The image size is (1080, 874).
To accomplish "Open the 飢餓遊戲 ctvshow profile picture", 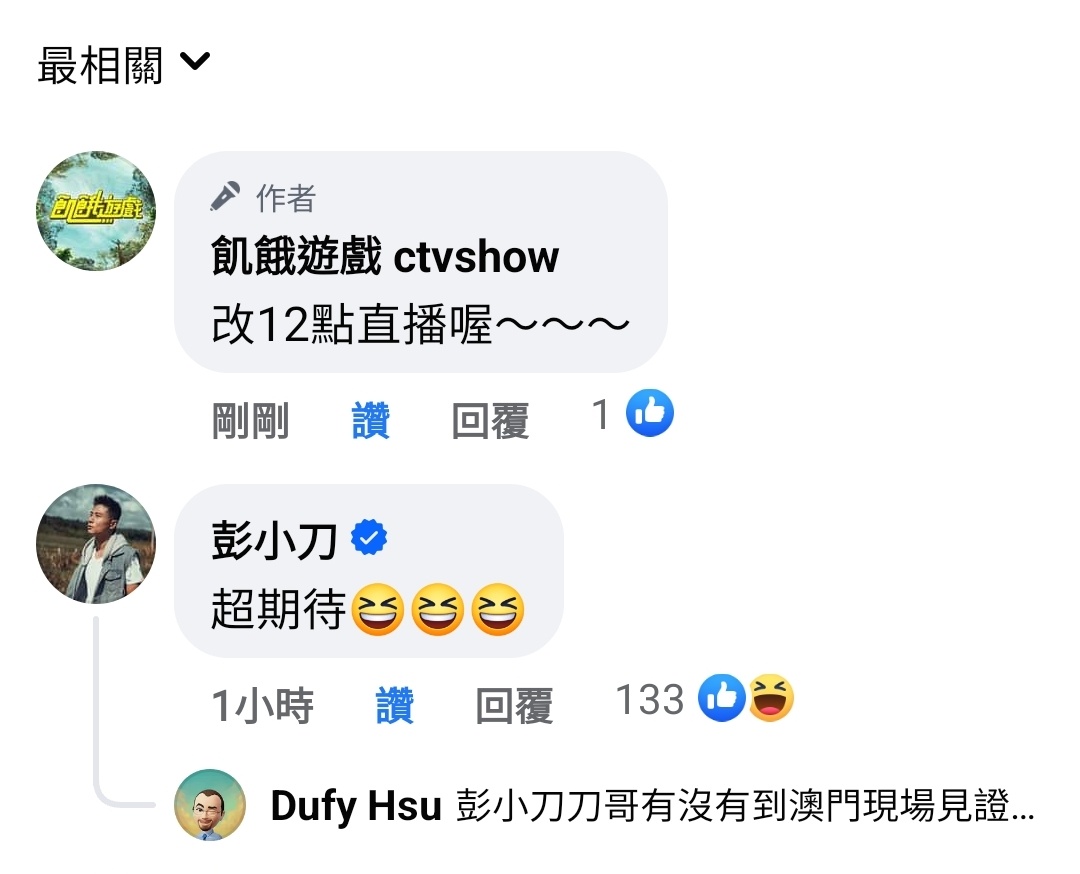I will [96, 211].
